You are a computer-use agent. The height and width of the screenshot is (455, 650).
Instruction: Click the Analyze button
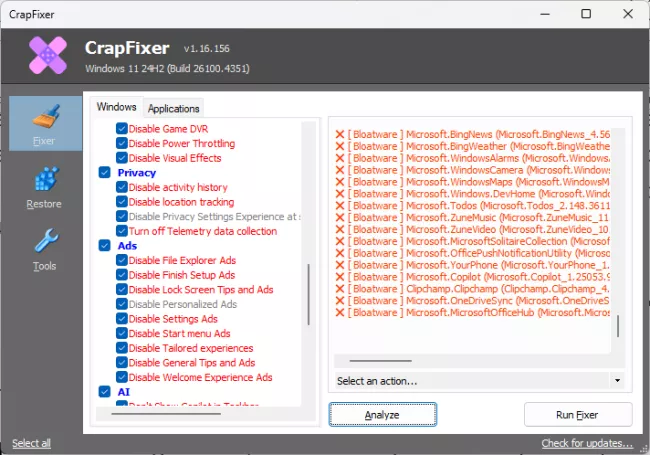coord(382,414)
